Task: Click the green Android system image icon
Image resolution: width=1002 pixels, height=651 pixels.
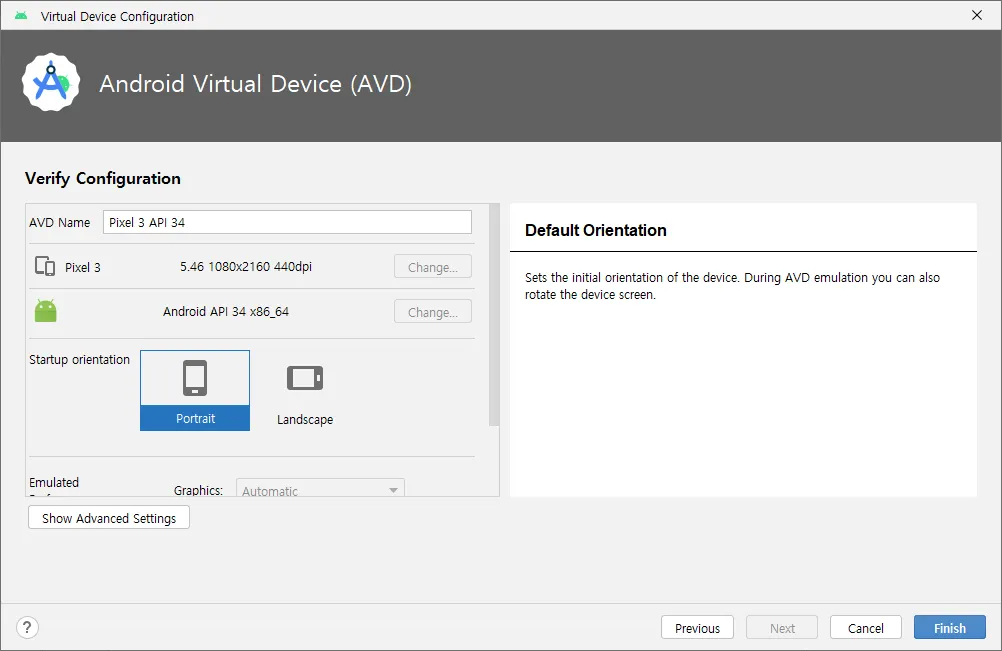Action: [45, 310]
